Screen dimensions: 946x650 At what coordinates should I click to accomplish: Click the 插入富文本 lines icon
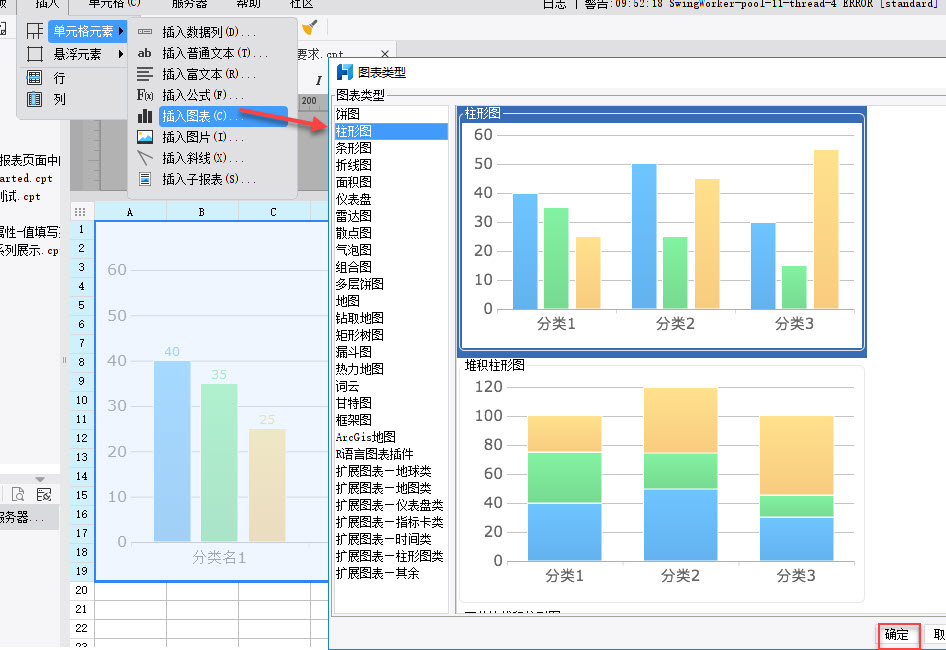145,74
